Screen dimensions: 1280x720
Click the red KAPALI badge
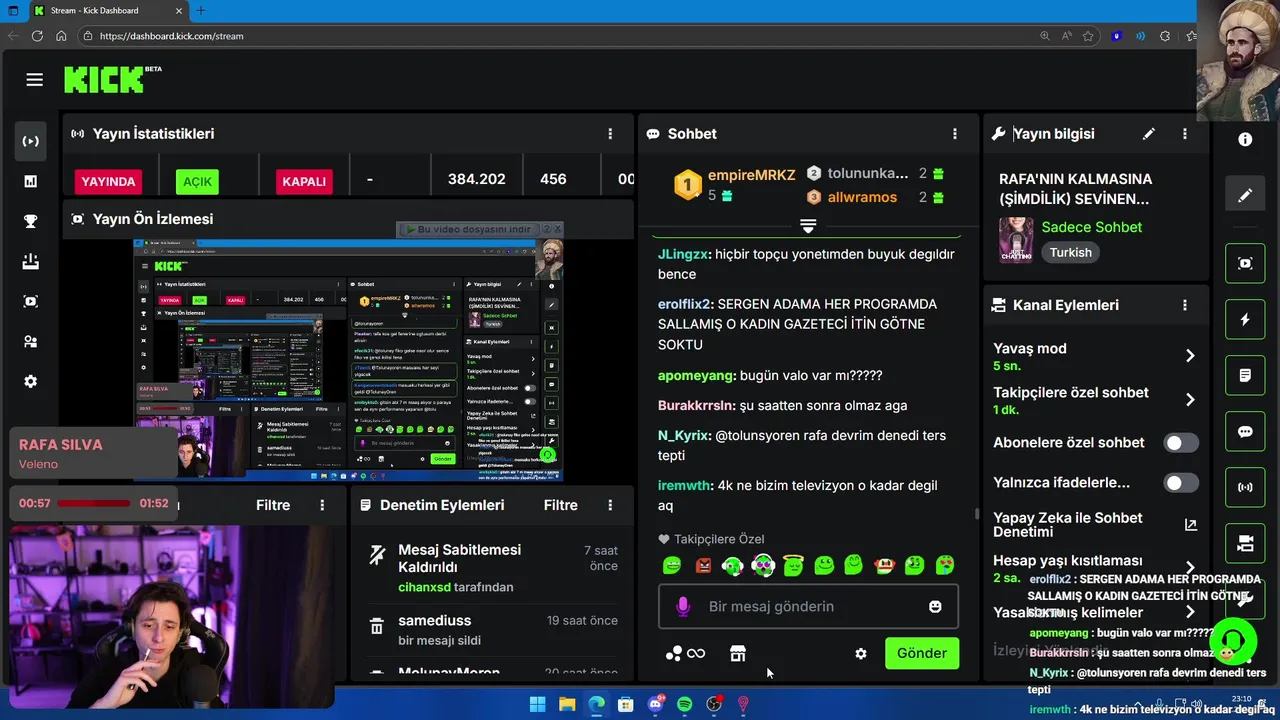[x=304, y=181]
